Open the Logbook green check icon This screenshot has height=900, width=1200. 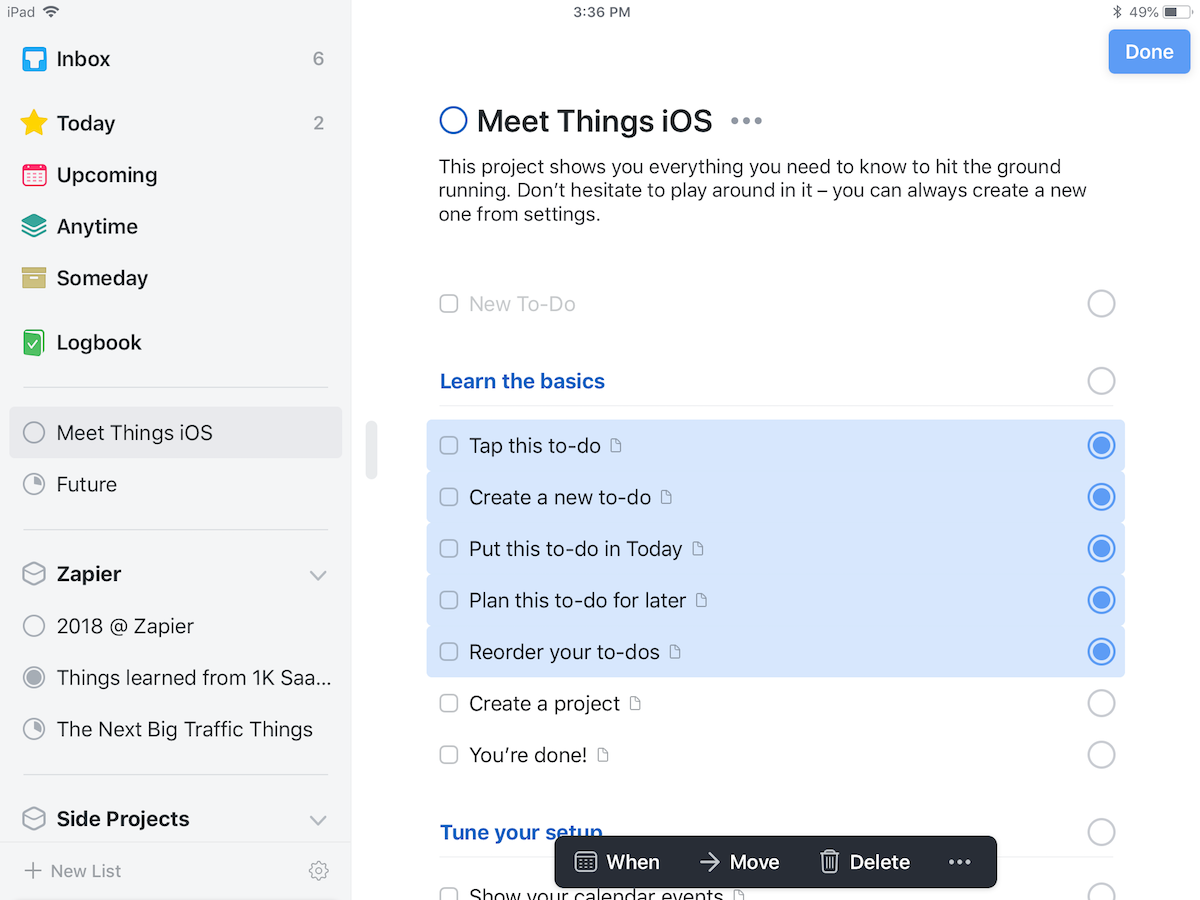tap(34, 343)
